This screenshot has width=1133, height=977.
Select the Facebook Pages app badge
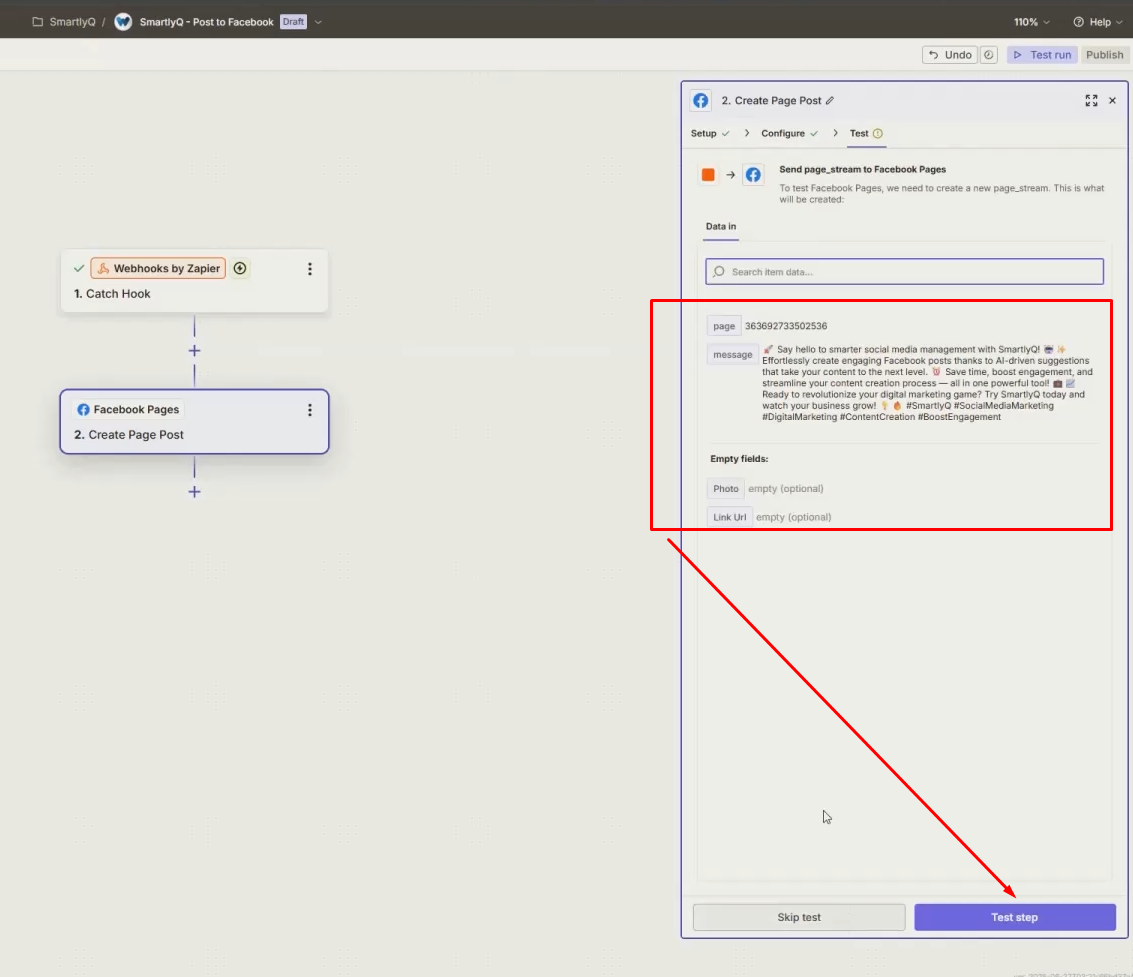click(x=129, y=409)
